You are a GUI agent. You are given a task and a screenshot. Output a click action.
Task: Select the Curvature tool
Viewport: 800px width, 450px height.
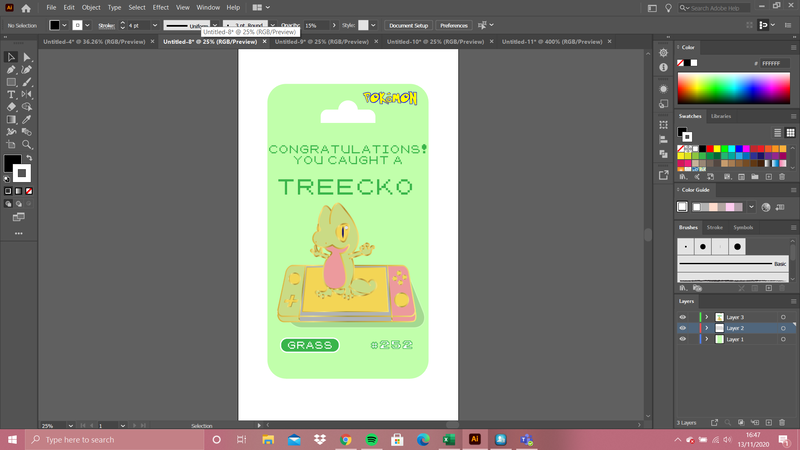tap(27, 69)
